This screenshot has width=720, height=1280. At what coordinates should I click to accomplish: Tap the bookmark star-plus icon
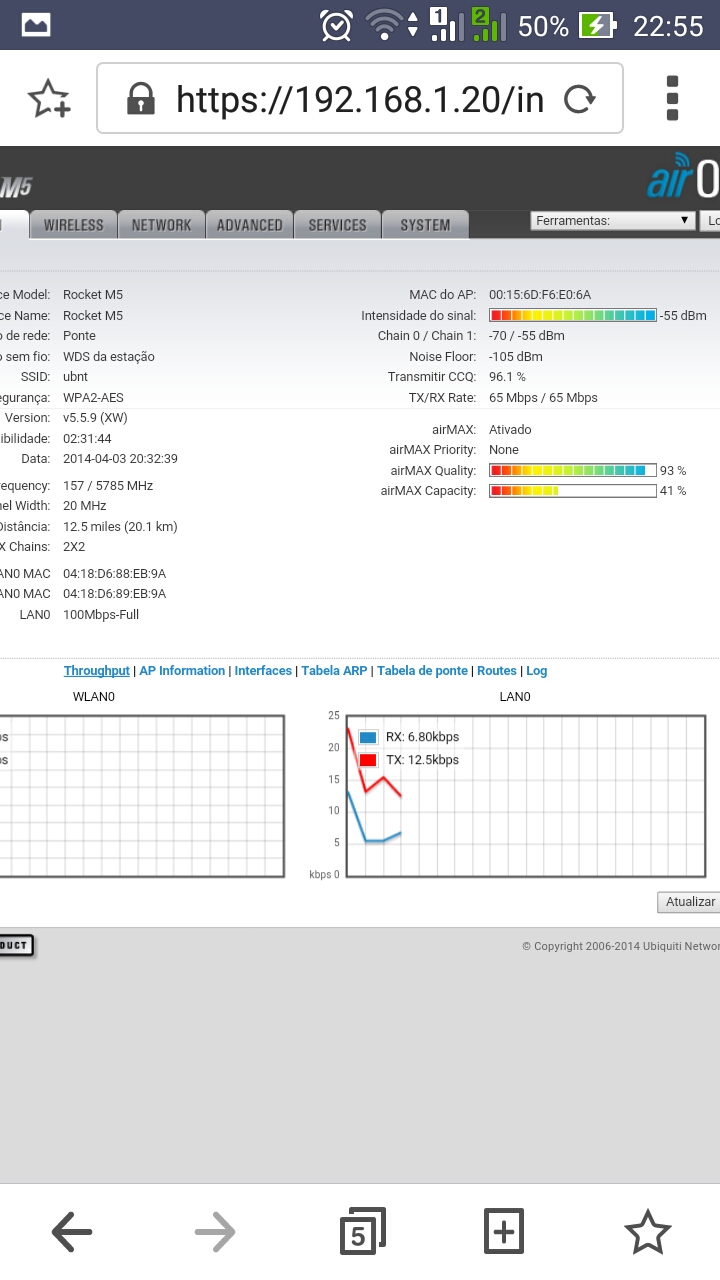(x=49, y=99)
